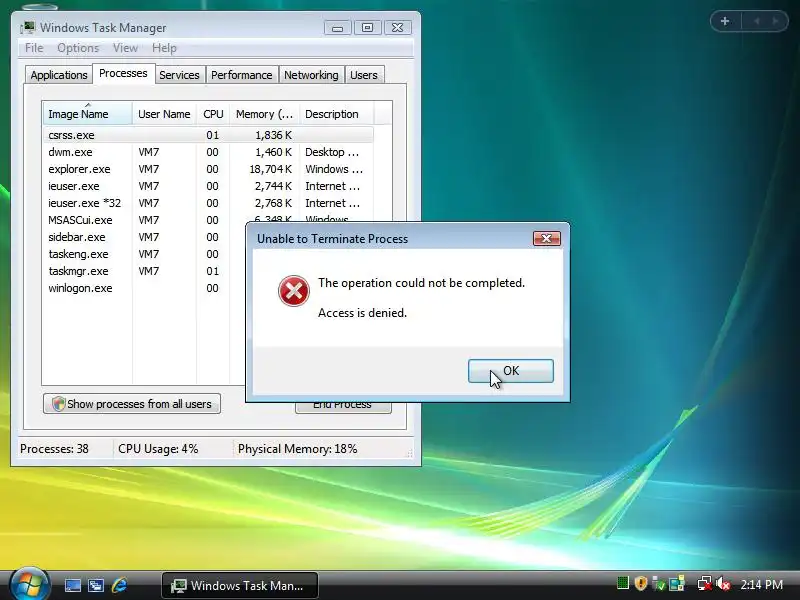Image resolution: width=800 pixels, height=600 pixels.
Task: Click OK in the error dialog
Action: tap(511, 371)
